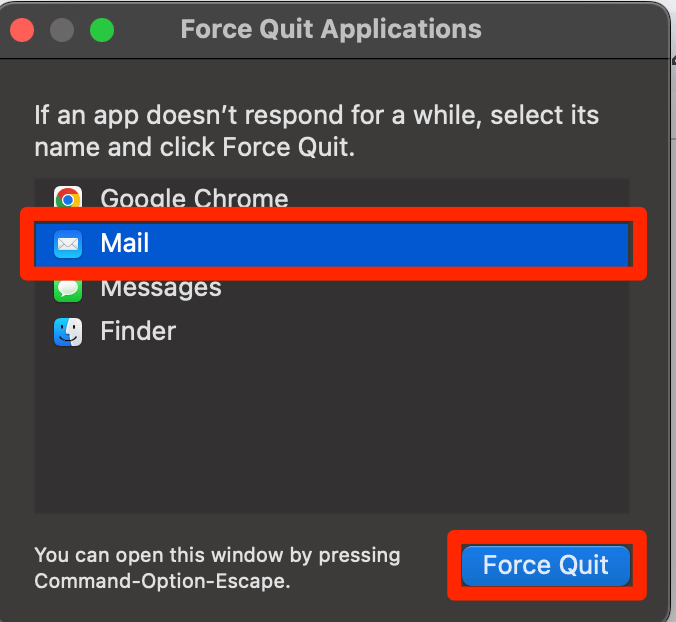
Task: Click blank right end of highlighted Mail row
Action: (520, 243)
